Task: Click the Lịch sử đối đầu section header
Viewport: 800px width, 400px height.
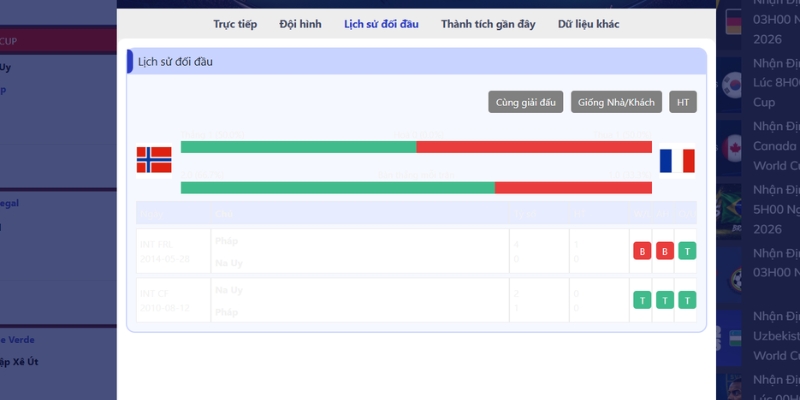Action: point(416,62)
